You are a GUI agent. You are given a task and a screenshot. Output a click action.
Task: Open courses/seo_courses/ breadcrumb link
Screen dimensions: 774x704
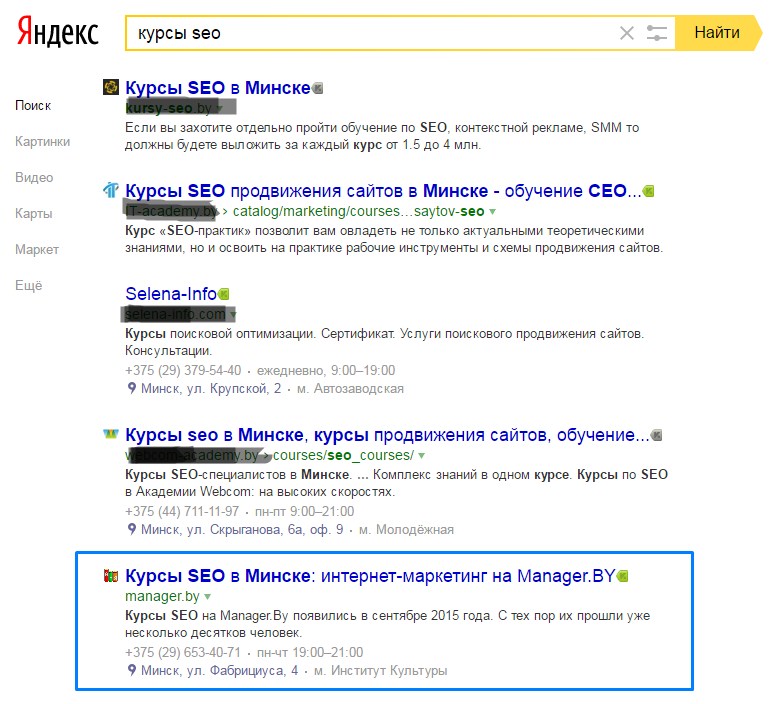click(343, 455)
